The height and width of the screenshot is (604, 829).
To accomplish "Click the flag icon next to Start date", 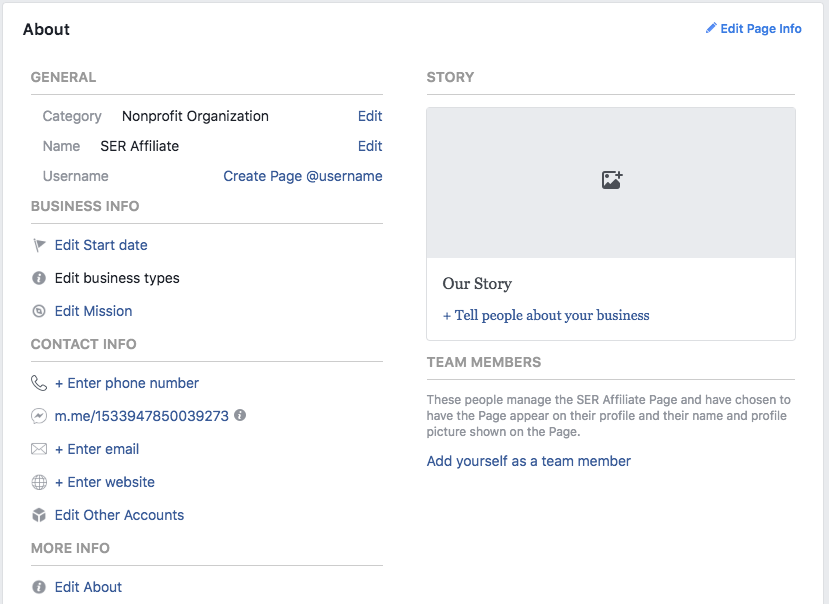I will 39,245.
